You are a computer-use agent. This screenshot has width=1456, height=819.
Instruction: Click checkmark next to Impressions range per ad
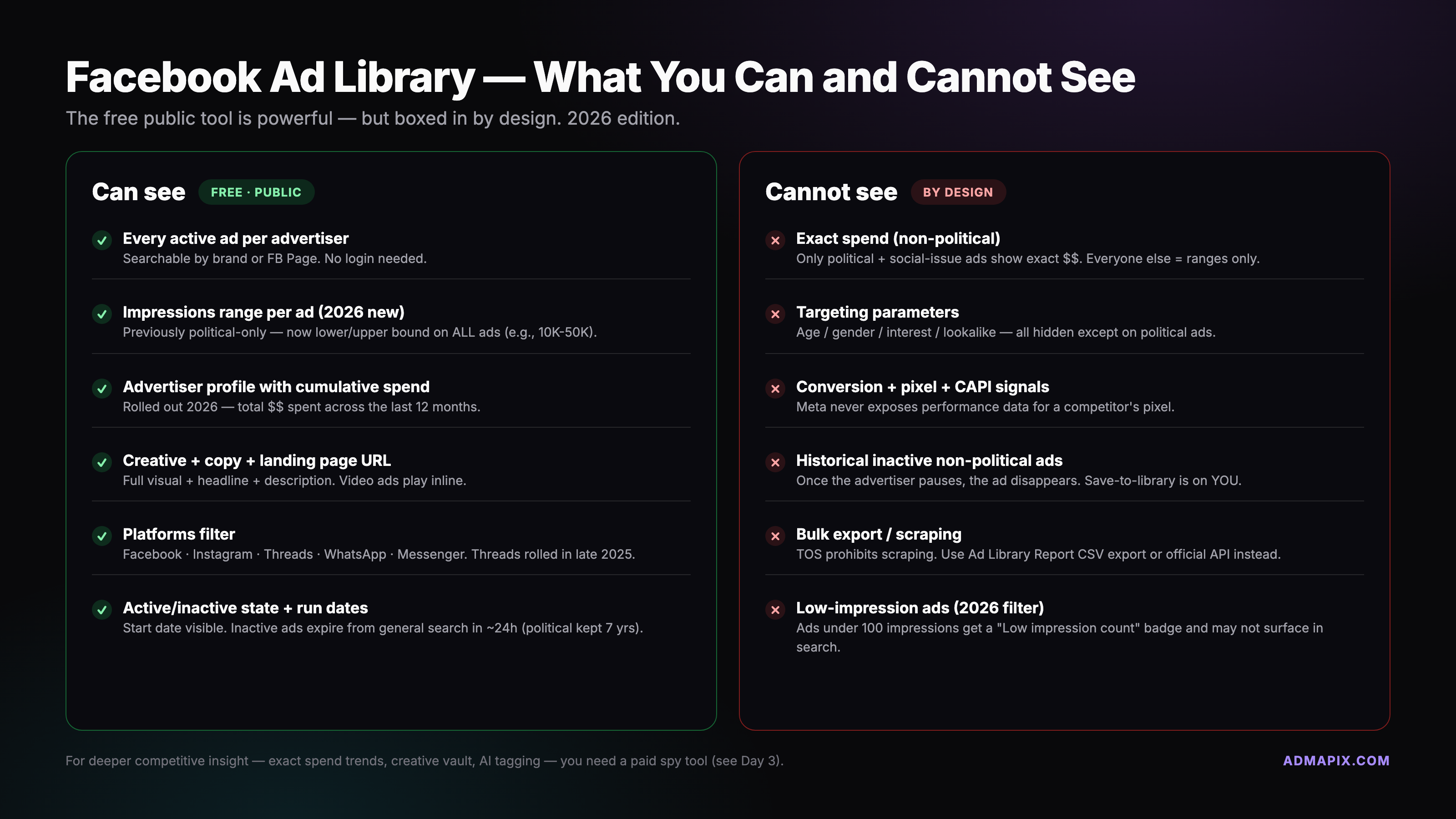pyautogui.click(x=102, y=313)
